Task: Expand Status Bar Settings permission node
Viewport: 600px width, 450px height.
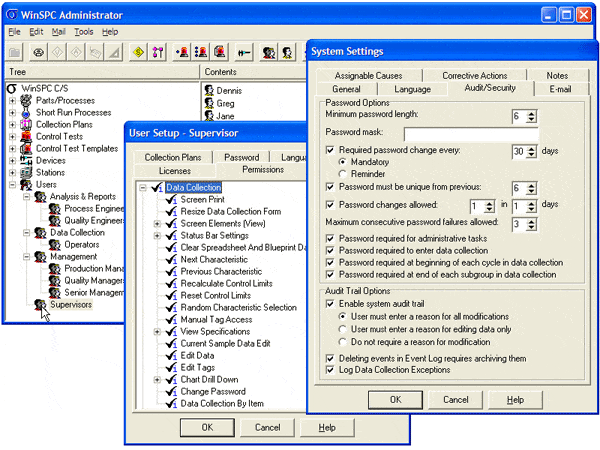Action: click(157, 236)
